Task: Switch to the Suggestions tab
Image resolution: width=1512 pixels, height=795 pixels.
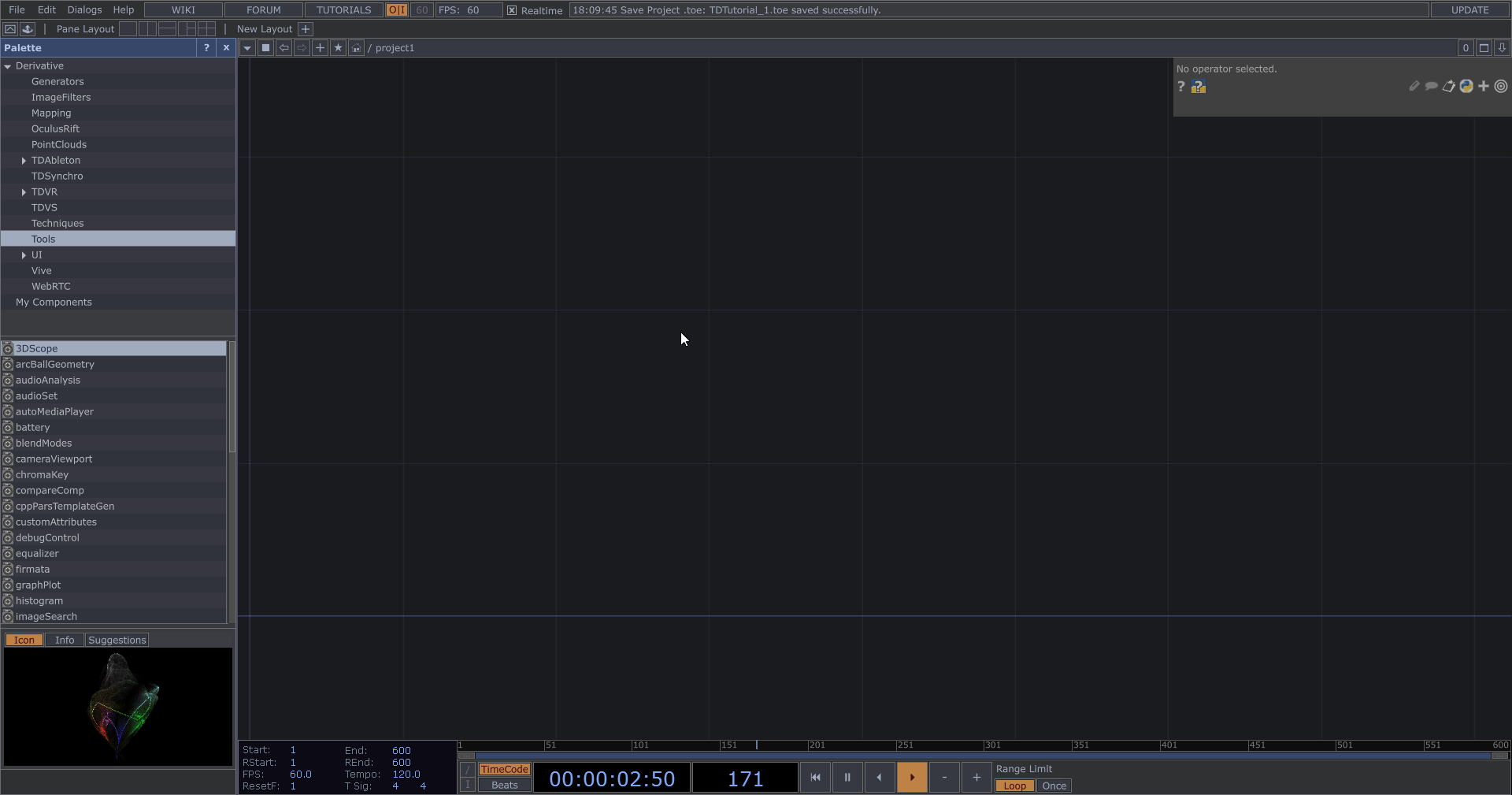Action: (117, 640)
